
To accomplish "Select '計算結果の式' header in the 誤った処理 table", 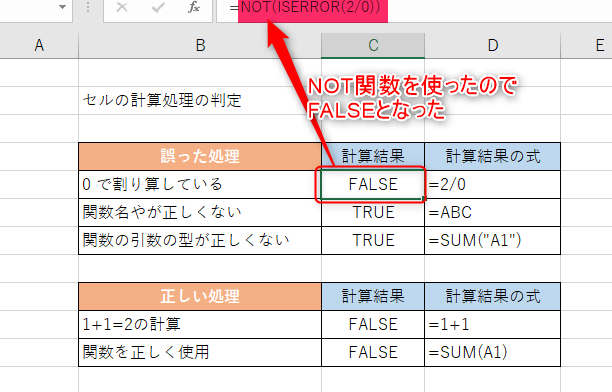I will 493,156.
